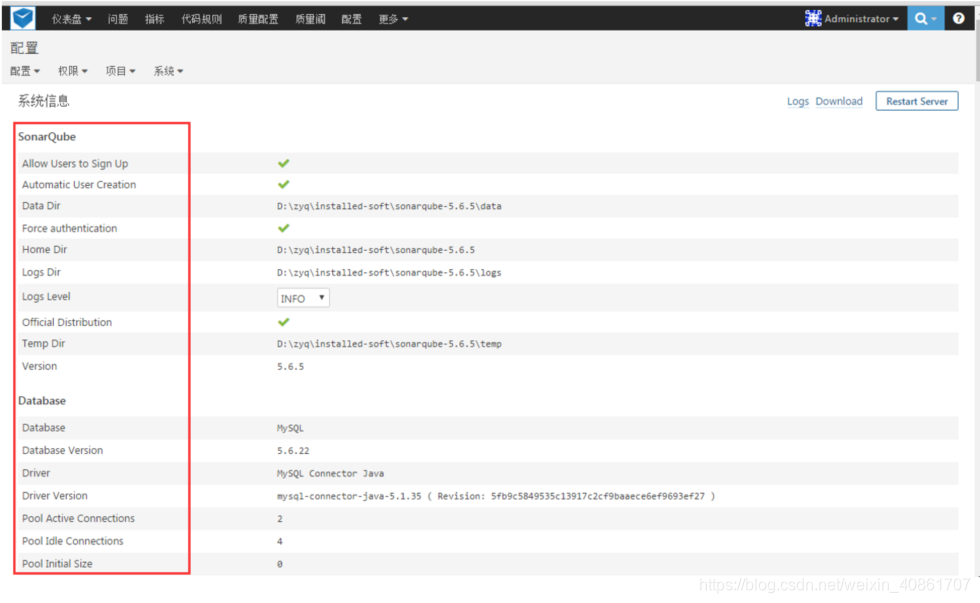The width and height of the screenshot is (980, 603).
Task: Open the Logs Level INFO dropdown
Action: click(x=303, y=298)
